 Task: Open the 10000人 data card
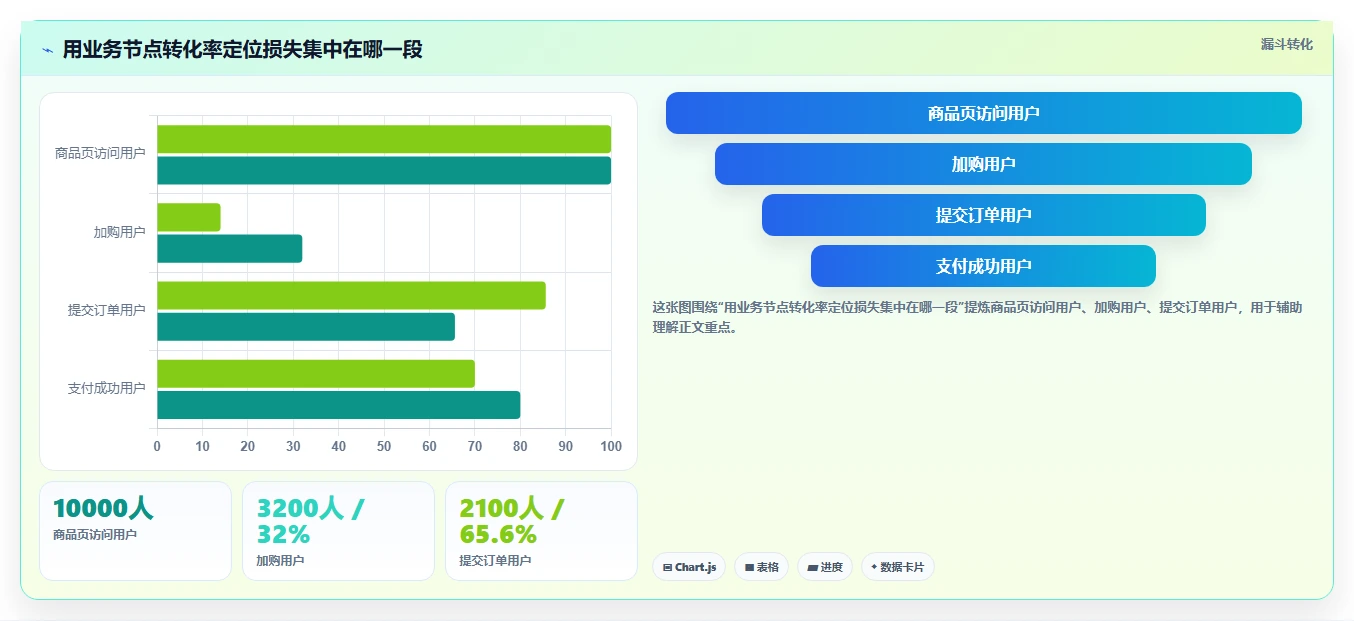[x=135, y=531]
